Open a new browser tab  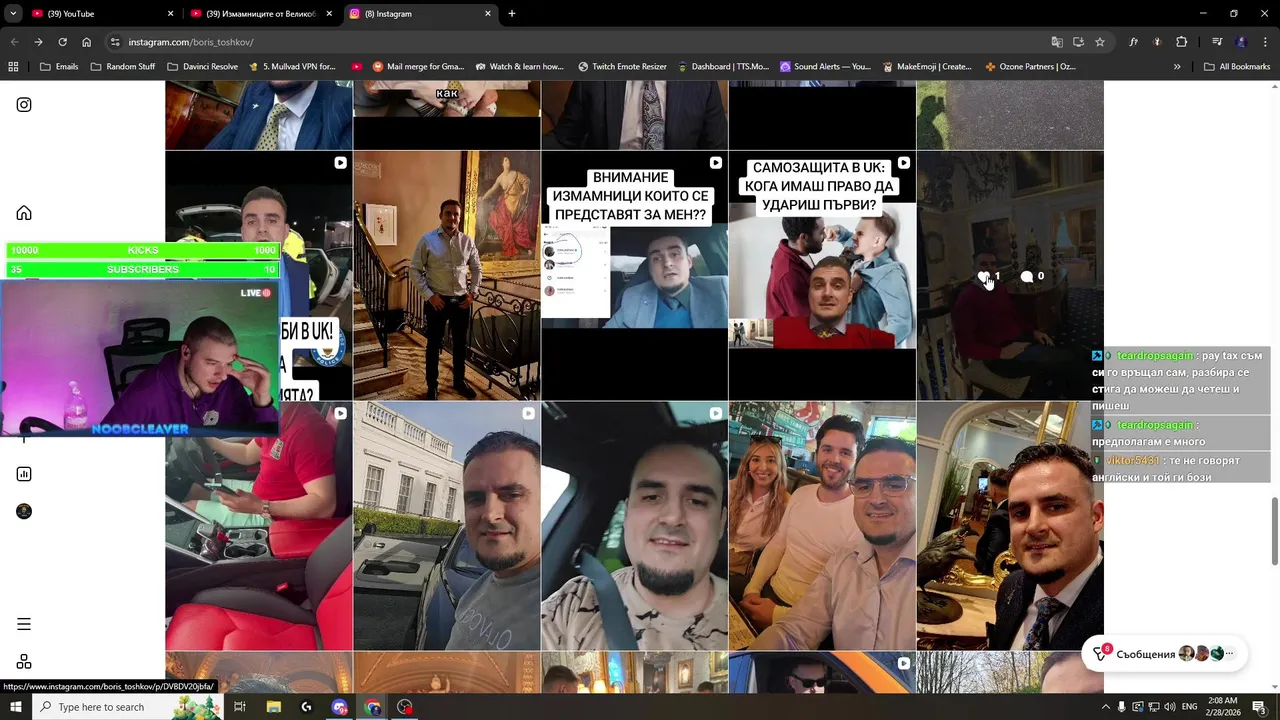(x=512, y=14)
